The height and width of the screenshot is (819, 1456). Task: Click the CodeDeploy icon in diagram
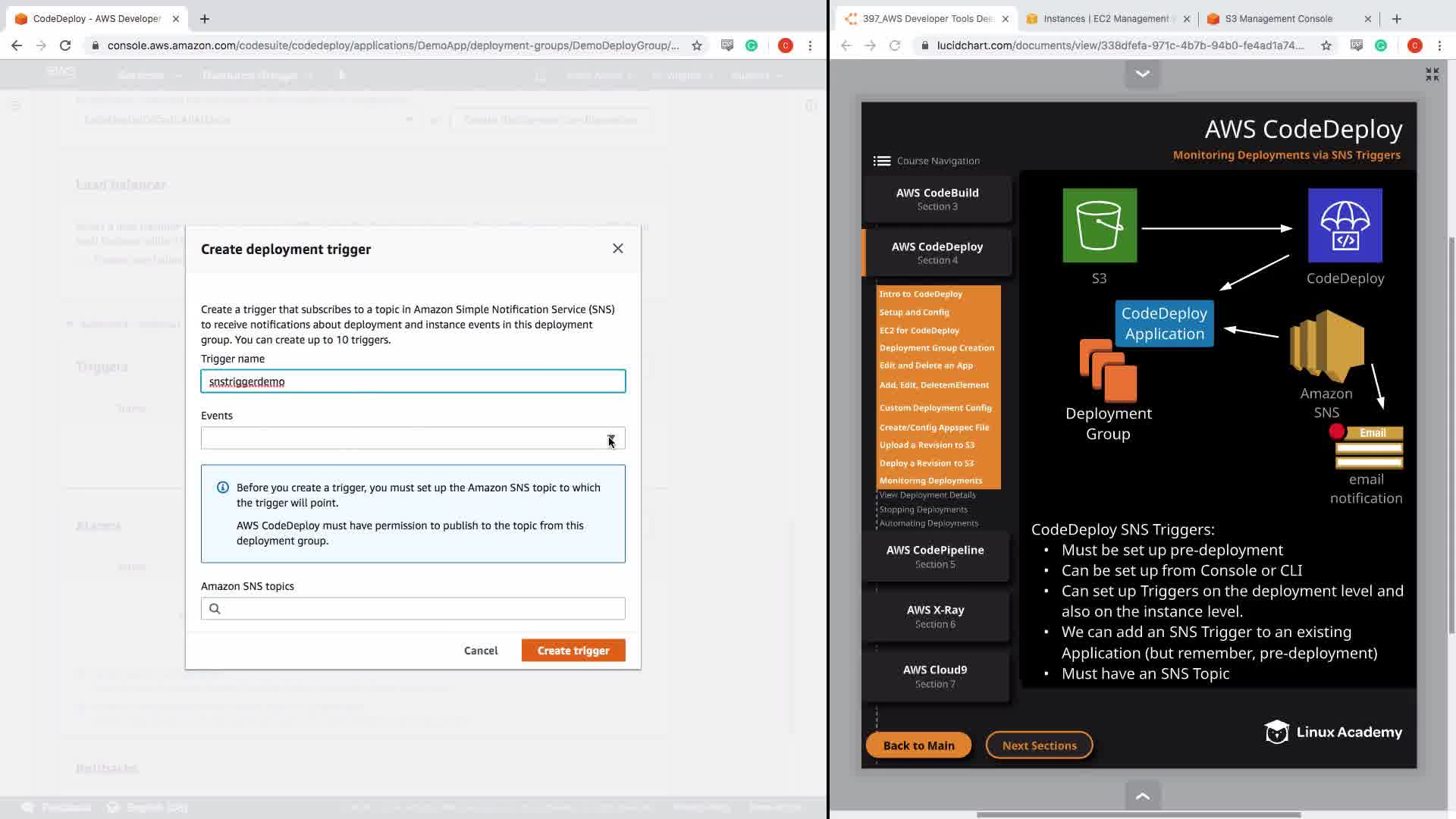(1345, 225)
